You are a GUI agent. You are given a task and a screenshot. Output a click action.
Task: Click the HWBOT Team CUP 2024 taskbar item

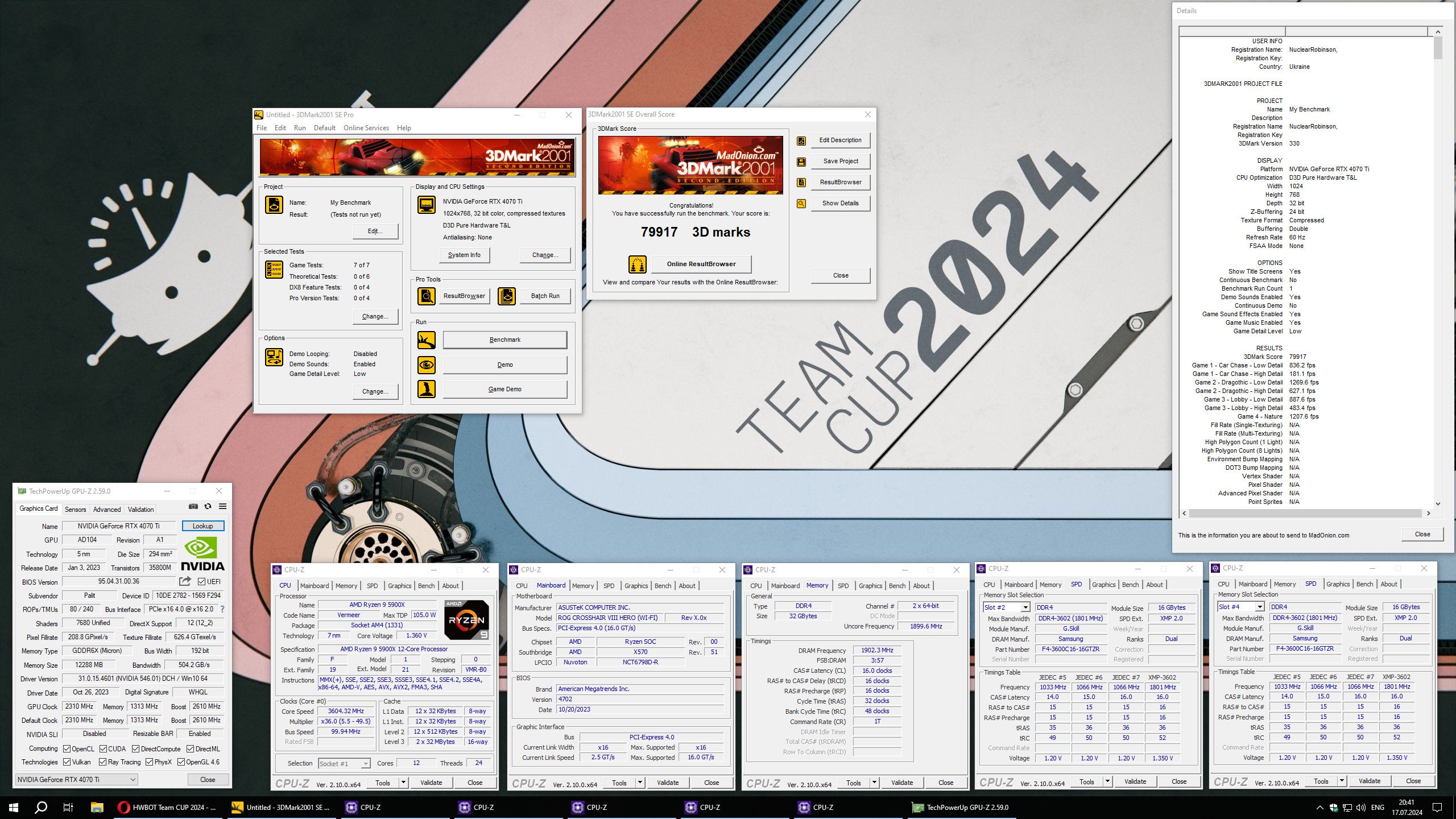point(167,807)
